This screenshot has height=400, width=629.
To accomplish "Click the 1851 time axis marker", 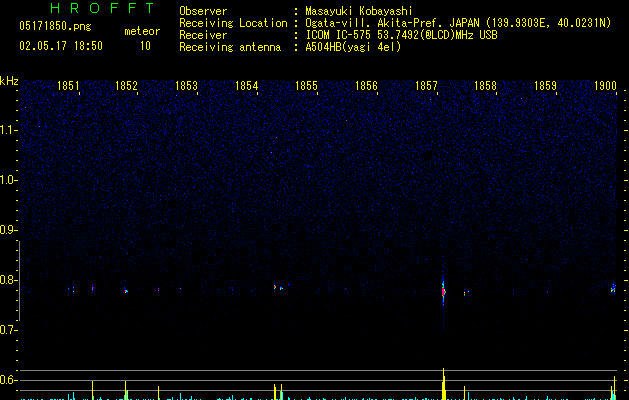I will [x=68, y=86].
